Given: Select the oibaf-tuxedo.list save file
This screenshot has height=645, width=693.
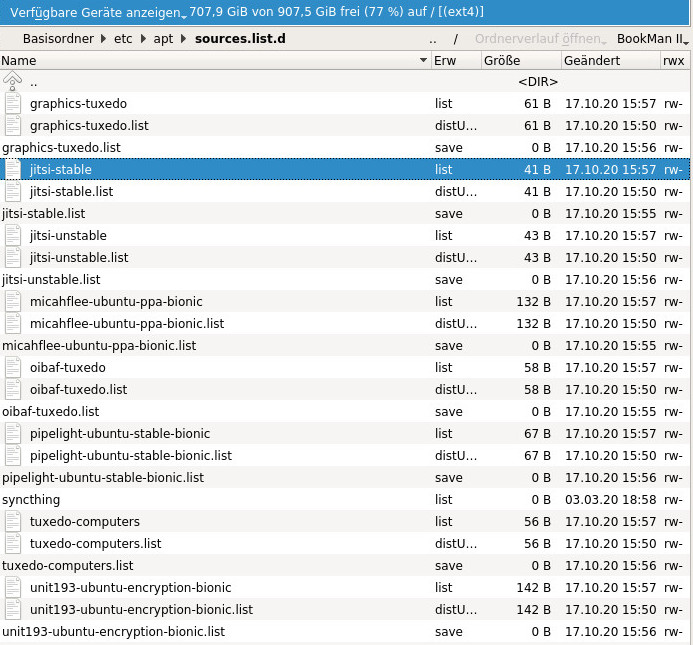Looking at the screenshot, I should [x=345, y=411].
